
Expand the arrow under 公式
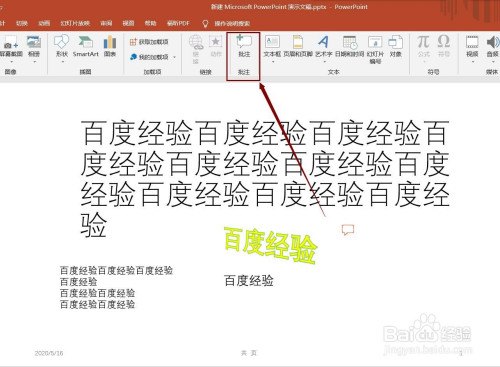coord(424,62)
